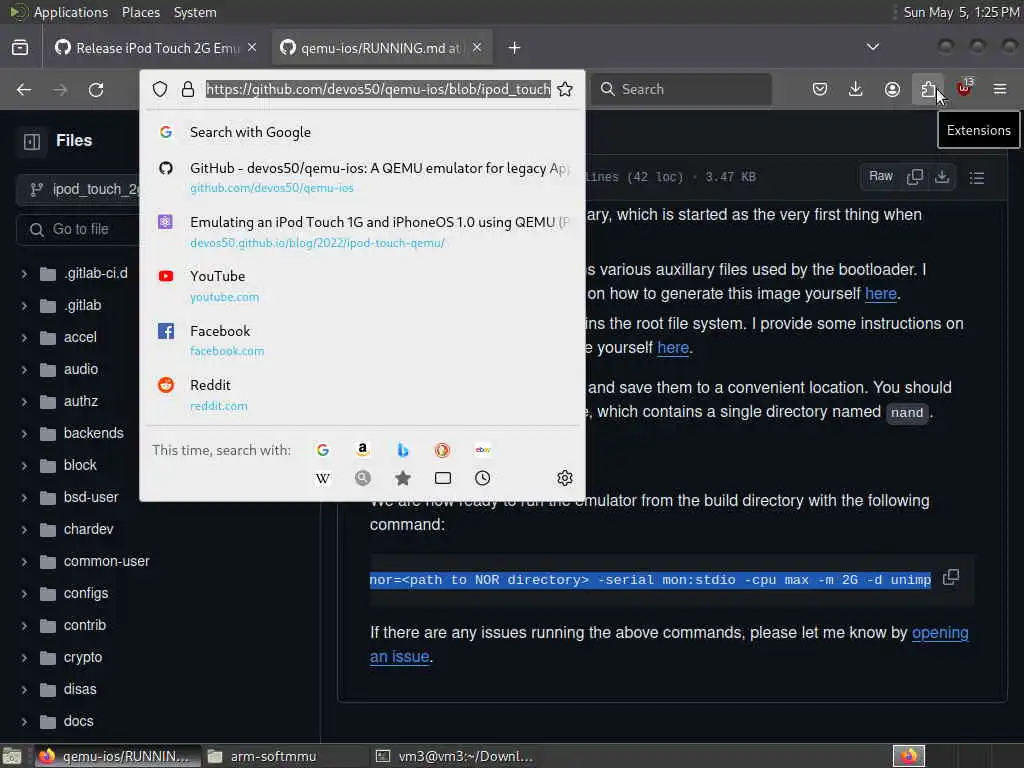The height and width of the screenshot is (768, 1024).
Task: Expand the .gitlab-ci.d folder
Action: [24, 274]
